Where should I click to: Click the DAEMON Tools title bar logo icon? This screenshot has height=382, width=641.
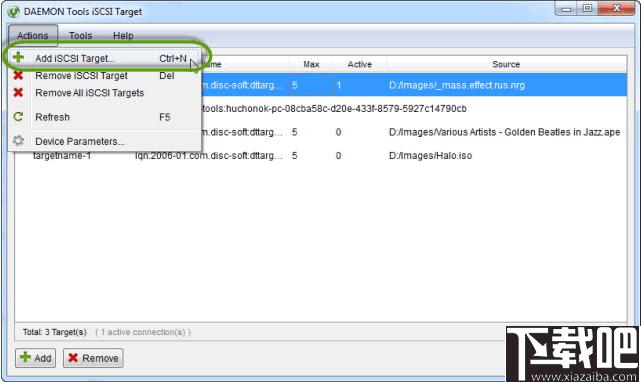[13, 11]
